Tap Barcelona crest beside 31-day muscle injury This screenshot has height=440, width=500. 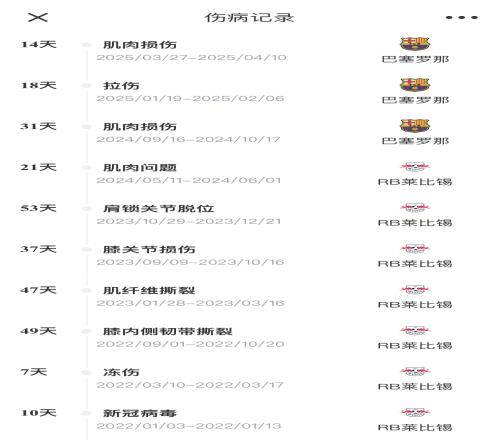(415, 126)
